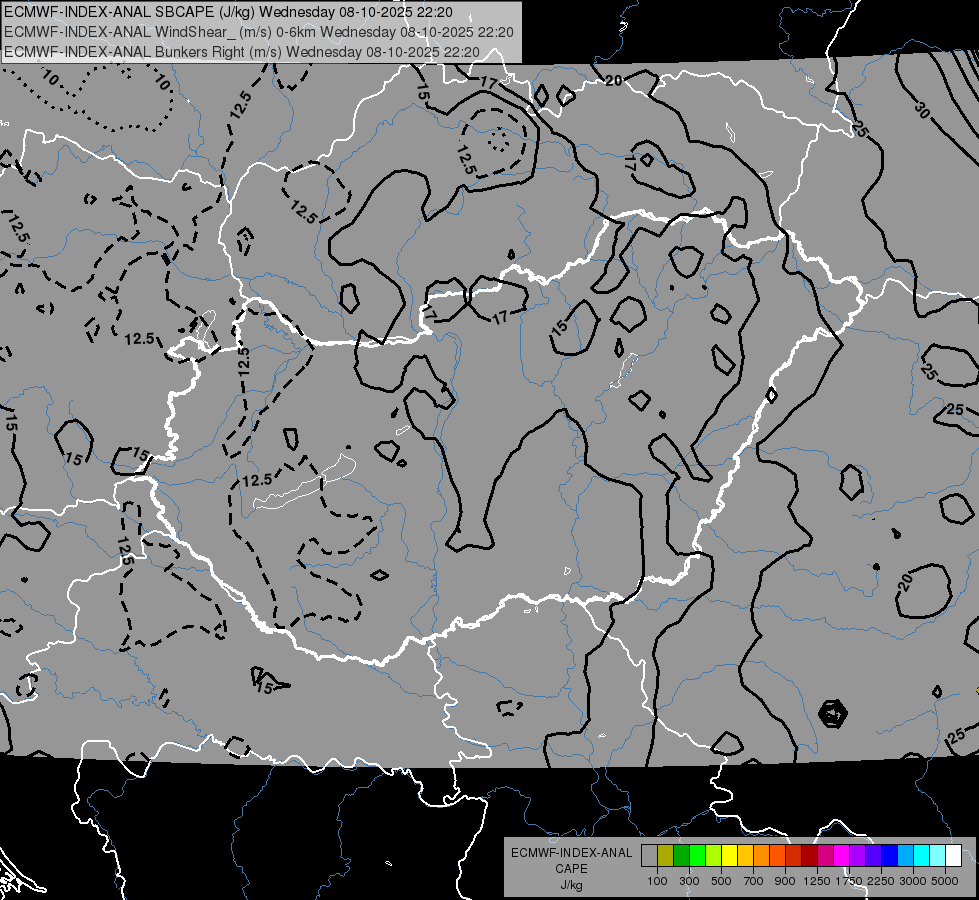Image resolution: width=979 pixels, height=900 pixels.
Task: Select the yellow-green lime legend swatch
Action: (x=714, y=855)
